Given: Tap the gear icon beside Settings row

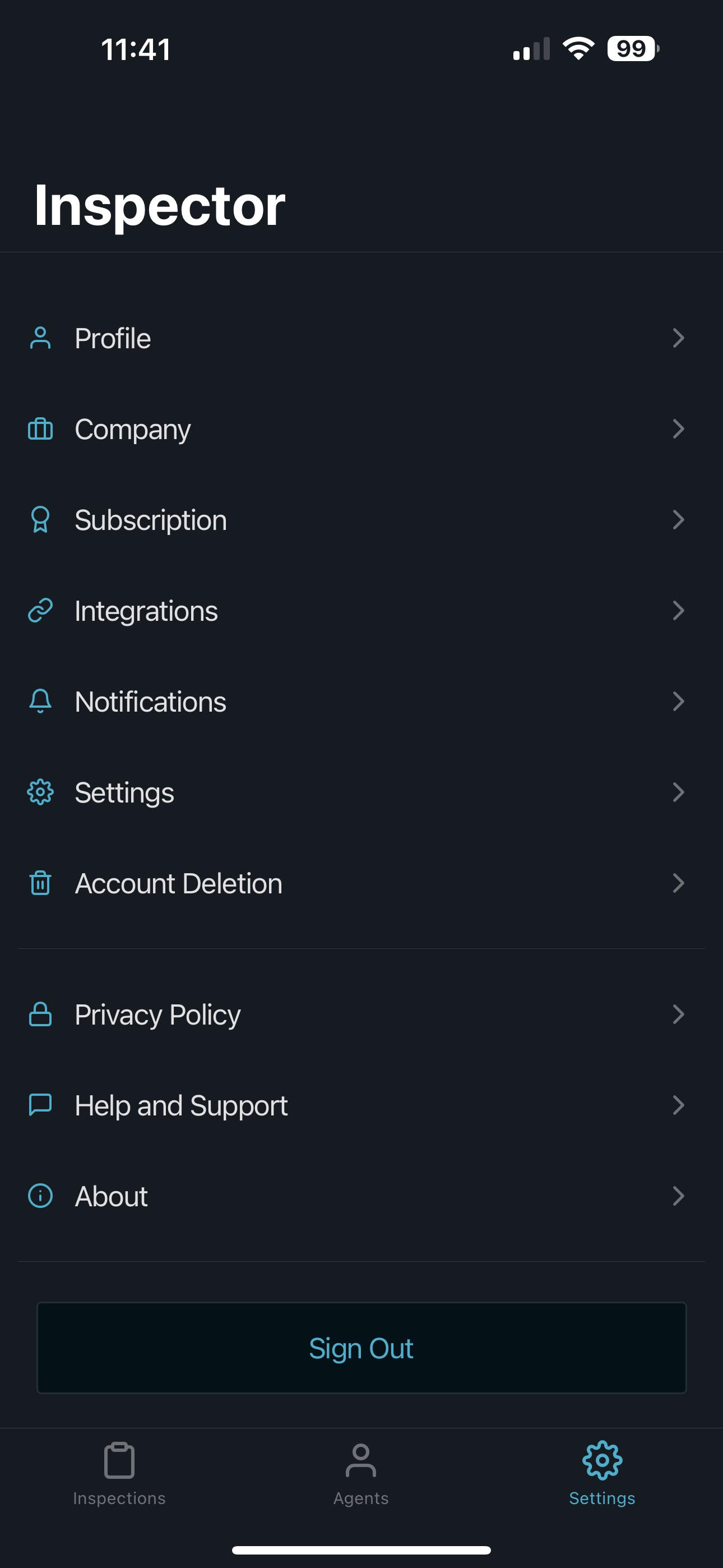Looking at the screenshot, I should (x=40, y=792).
